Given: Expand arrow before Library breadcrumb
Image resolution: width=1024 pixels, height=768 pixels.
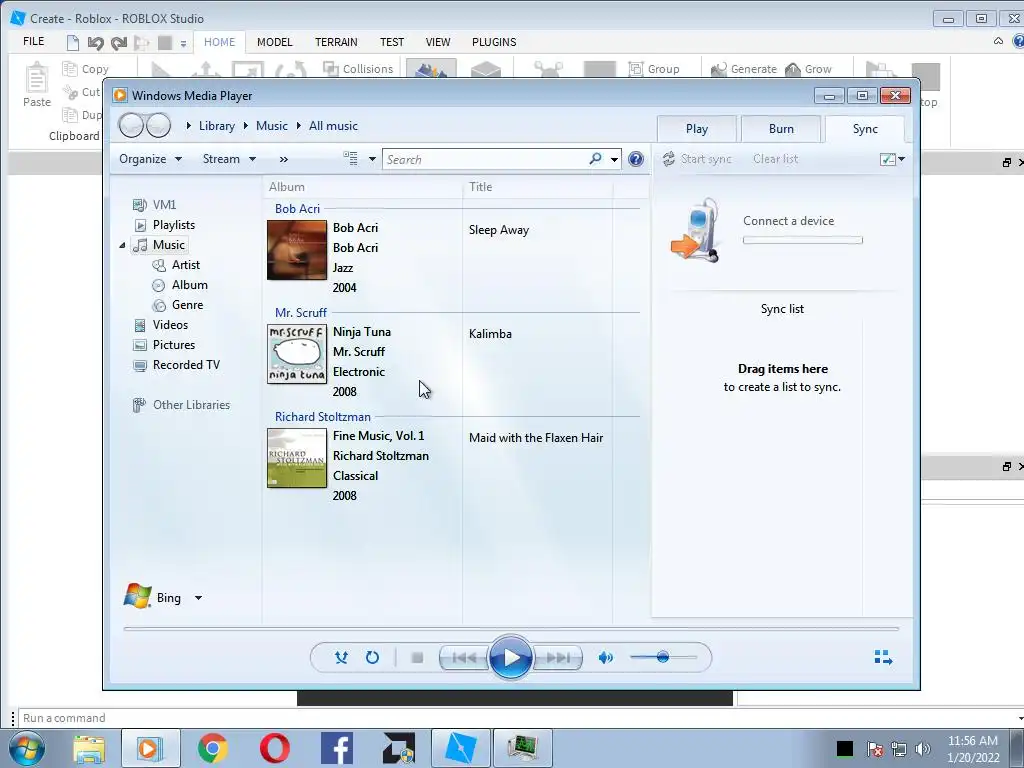Looking at the screenshot, I should point(188,126).
